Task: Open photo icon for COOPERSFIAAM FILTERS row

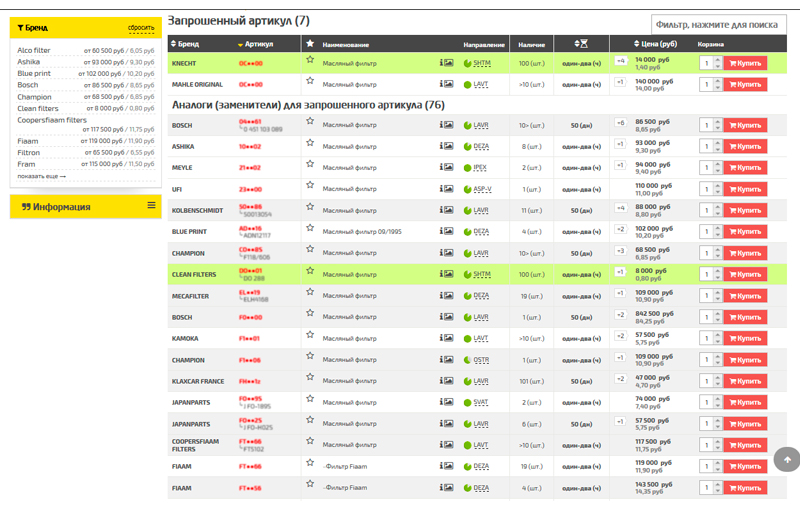Action: click(x=448, y=445)
